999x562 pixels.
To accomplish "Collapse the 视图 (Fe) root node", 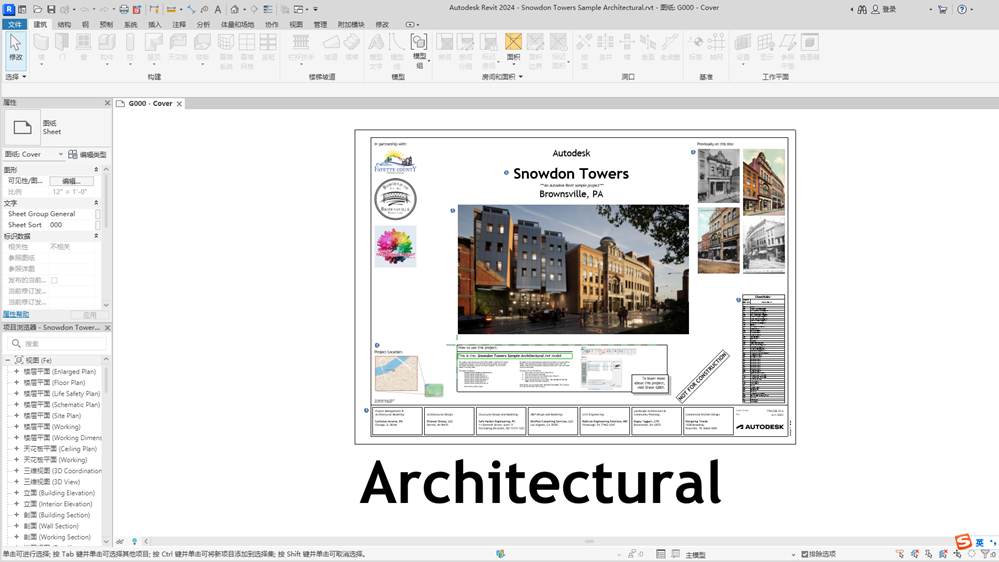I will pyautogui.click(x=8, y=360).
